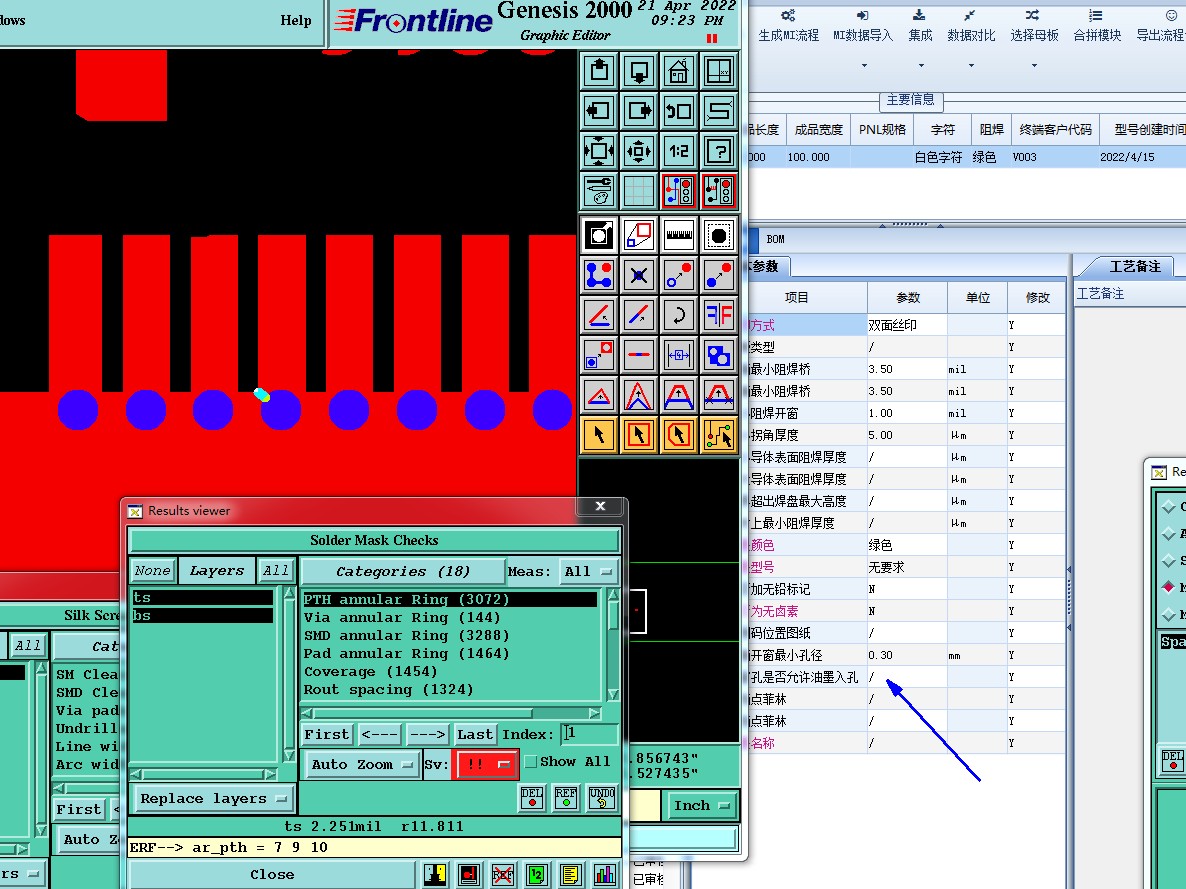
Task: Expand the 数据对比 dropdown arrow
Action: pos(971,66)
